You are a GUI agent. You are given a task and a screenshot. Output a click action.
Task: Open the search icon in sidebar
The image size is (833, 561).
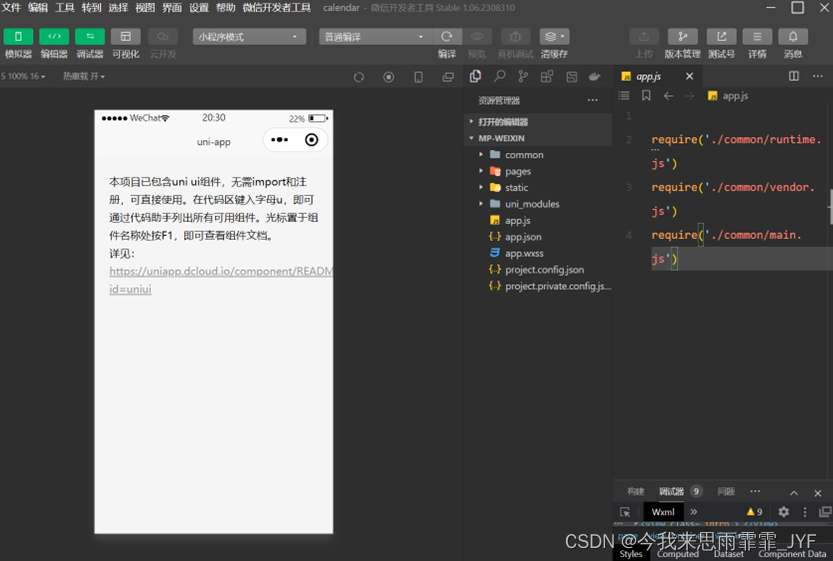(499, 76)
